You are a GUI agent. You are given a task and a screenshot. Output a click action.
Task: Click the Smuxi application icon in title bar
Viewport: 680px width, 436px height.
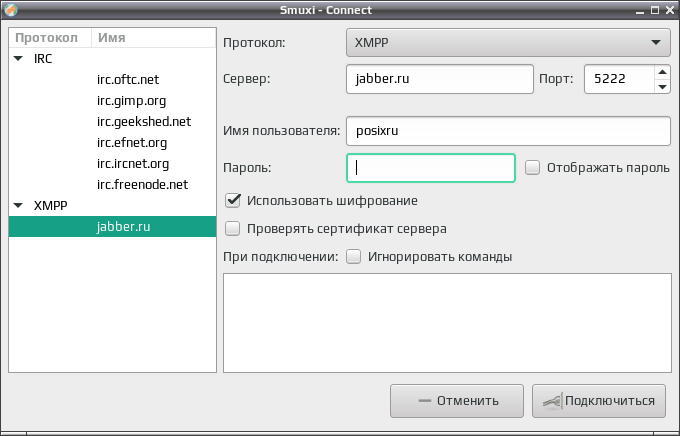point(10,10)
